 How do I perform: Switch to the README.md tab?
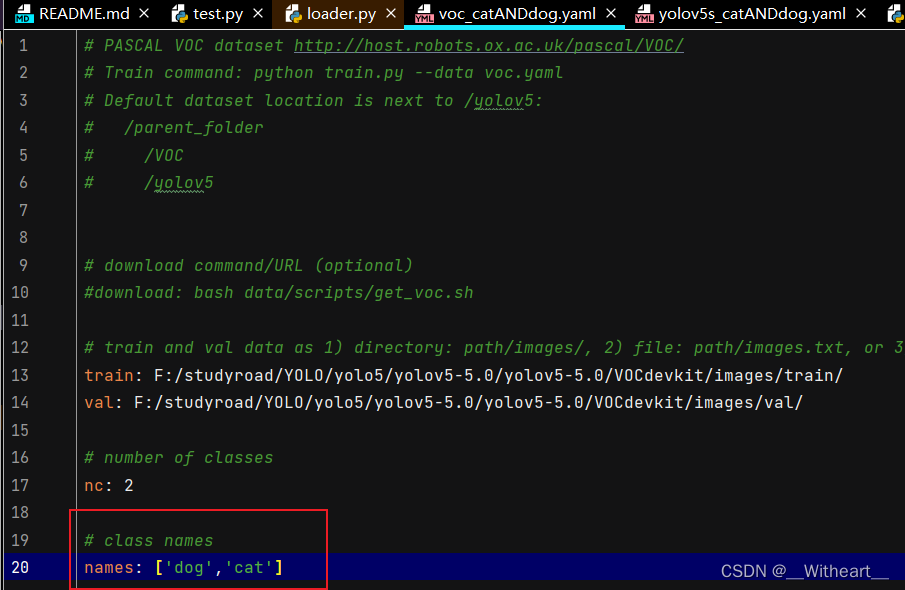coord(84,13)
